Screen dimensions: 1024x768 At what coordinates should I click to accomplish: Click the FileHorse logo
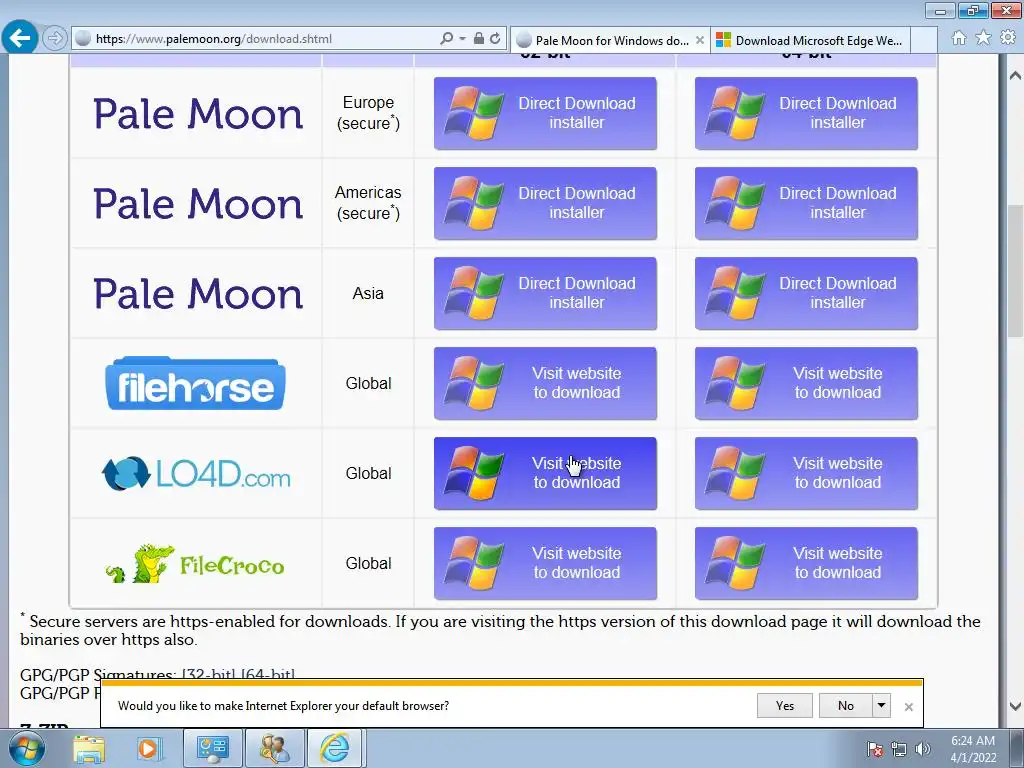[x=195, y=383]
